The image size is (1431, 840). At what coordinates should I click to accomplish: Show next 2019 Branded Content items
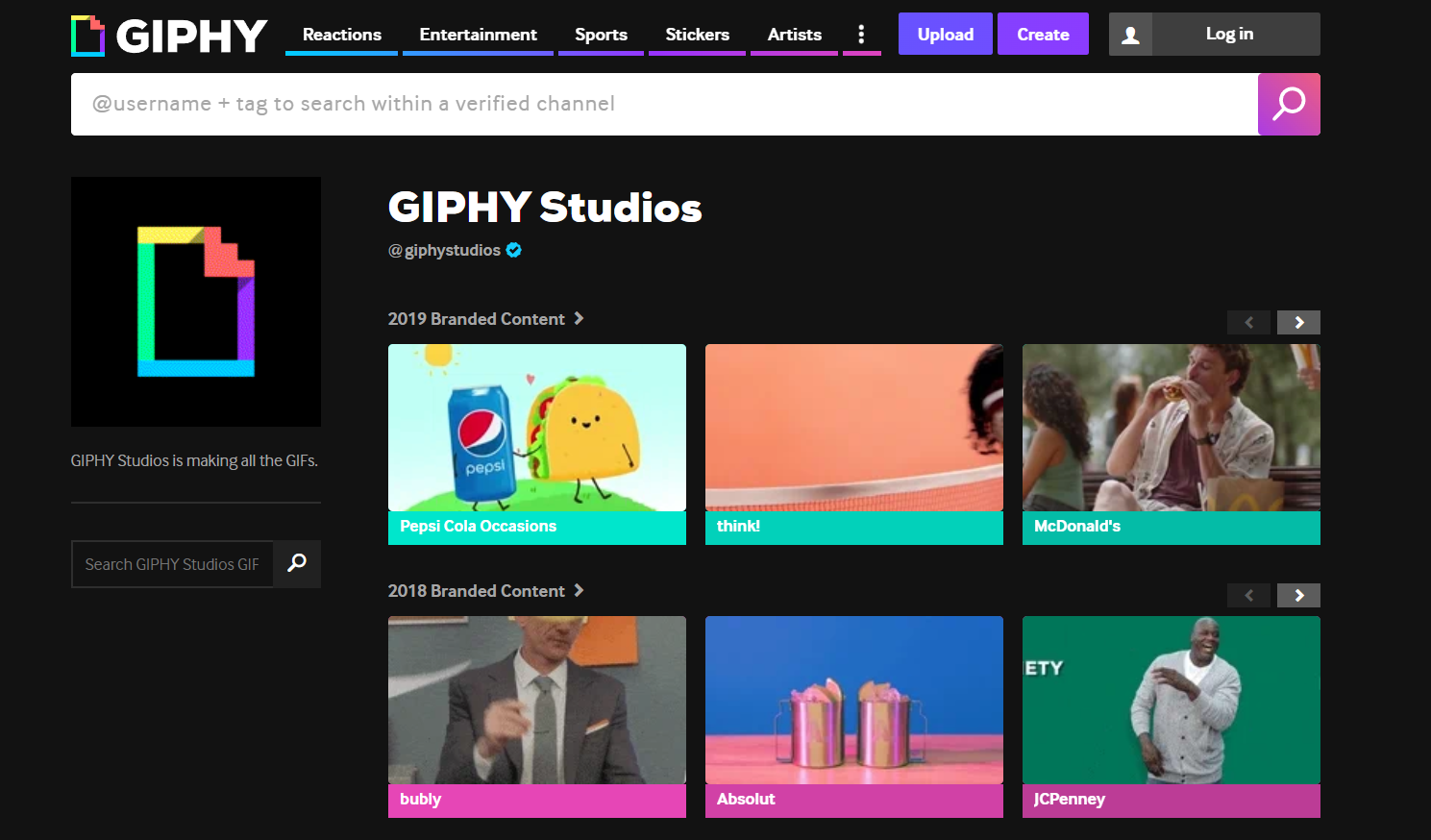(x=1298, y=323)
